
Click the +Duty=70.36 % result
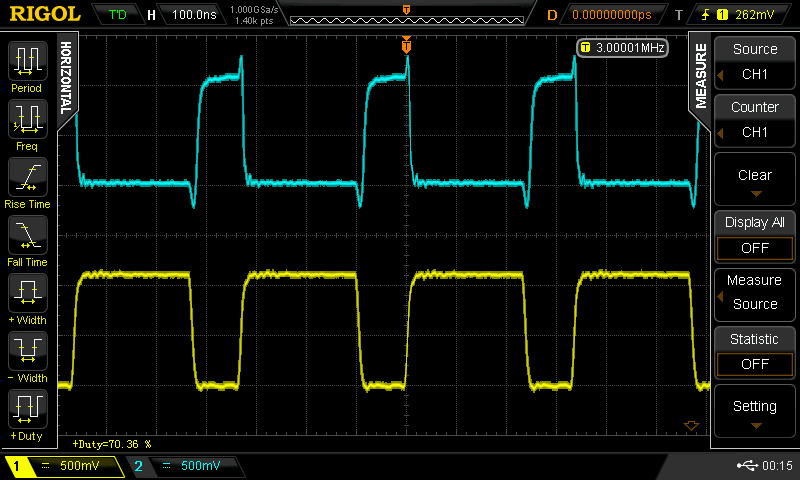(x=112, y=444)
